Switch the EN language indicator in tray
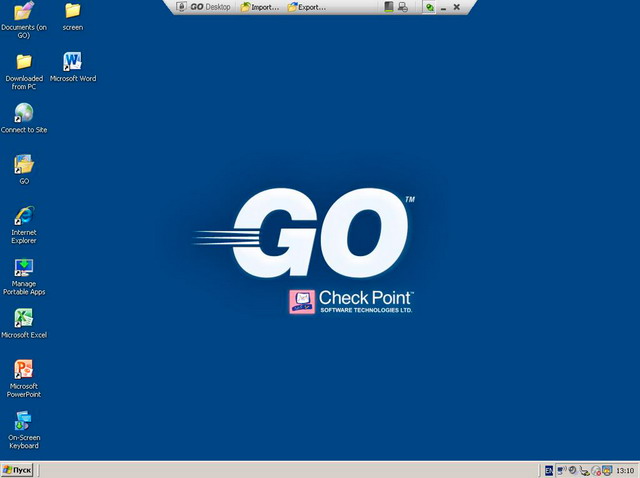 coord(548,469)
